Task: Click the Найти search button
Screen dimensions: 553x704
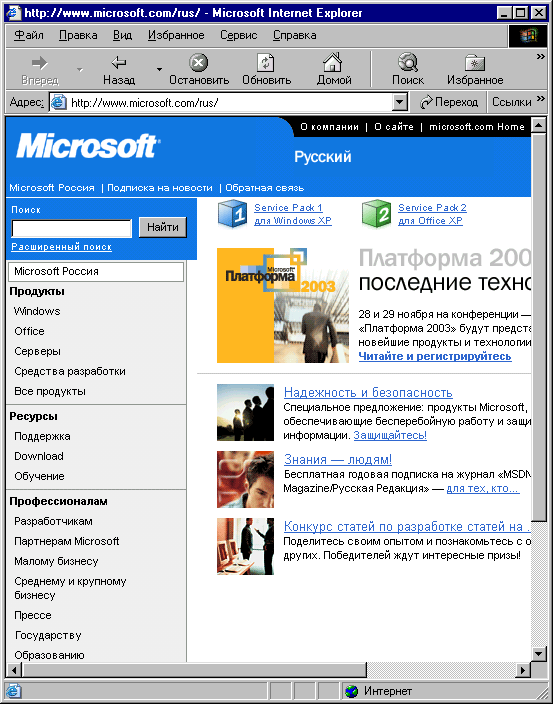Action: coord(162,227)
